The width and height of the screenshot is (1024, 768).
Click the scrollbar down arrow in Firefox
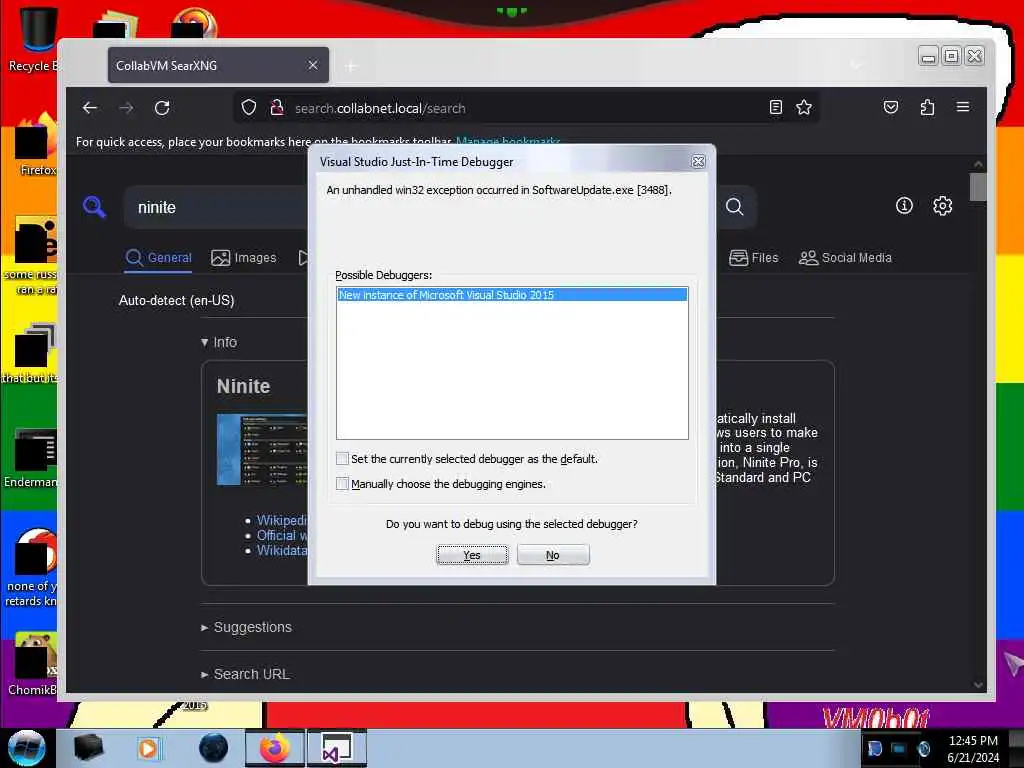tap(978, 684)
